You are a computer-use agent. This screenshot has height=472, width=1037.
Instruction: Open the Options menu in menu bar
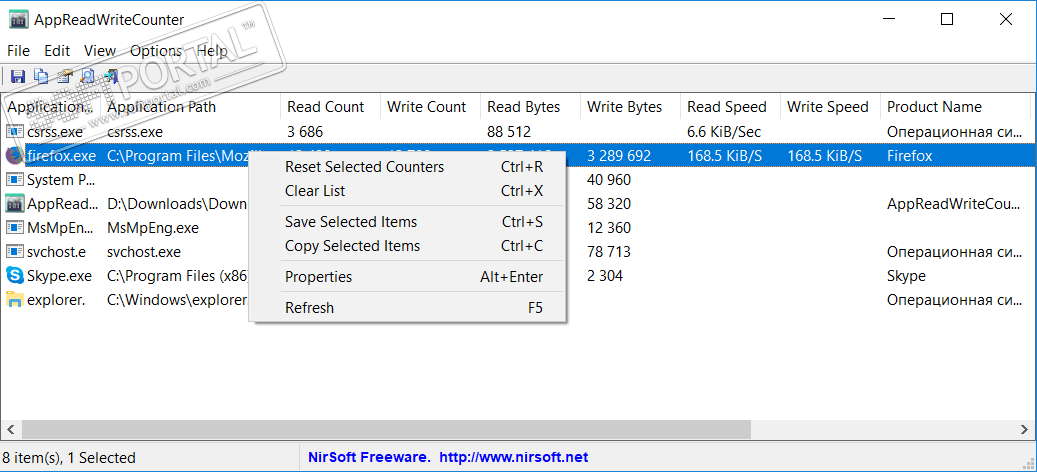(x=156, y=51)
